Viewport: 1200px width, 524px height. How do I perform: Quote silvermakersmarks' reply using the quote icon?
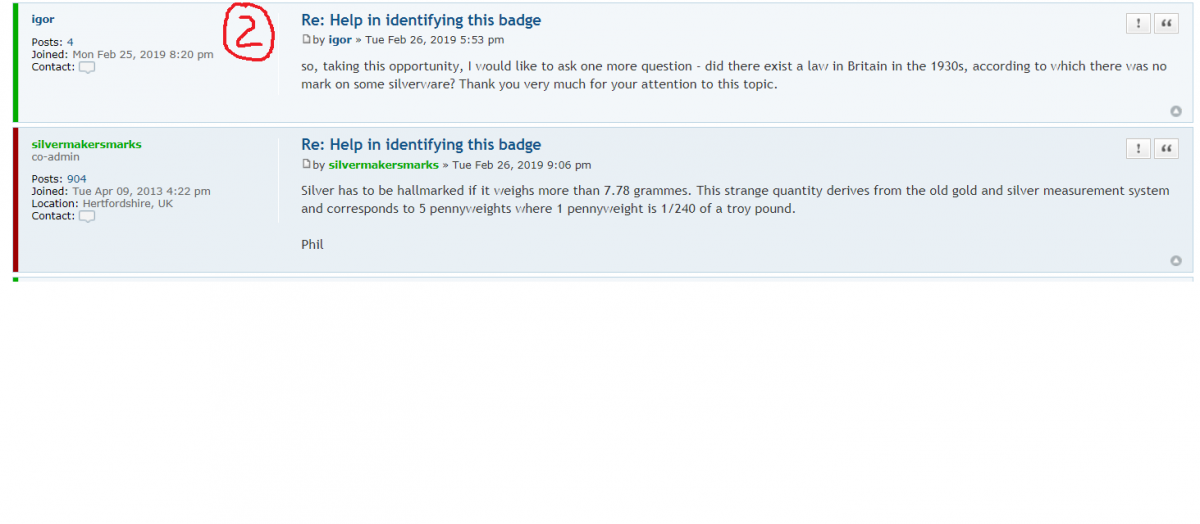pyautogui.click(x=1166, y=148)
